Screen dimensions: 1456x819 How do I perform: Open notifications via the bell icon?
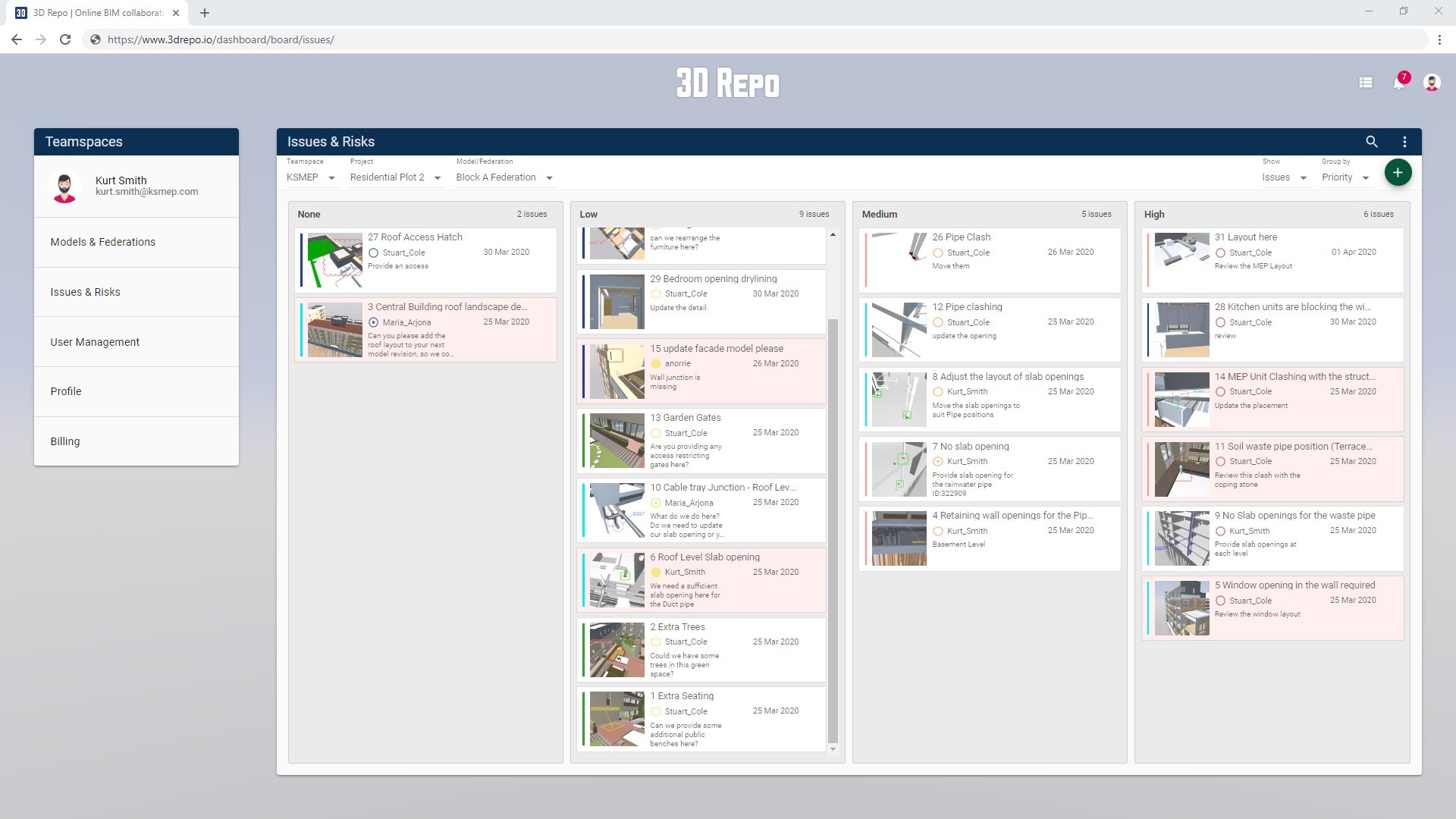1399,83
